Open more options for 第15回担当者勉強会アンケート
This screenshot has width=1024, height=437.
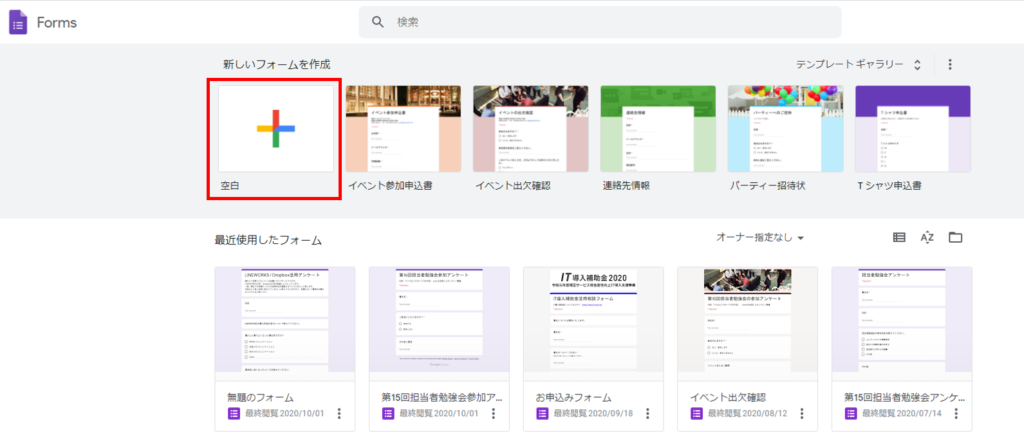[956, 413]
